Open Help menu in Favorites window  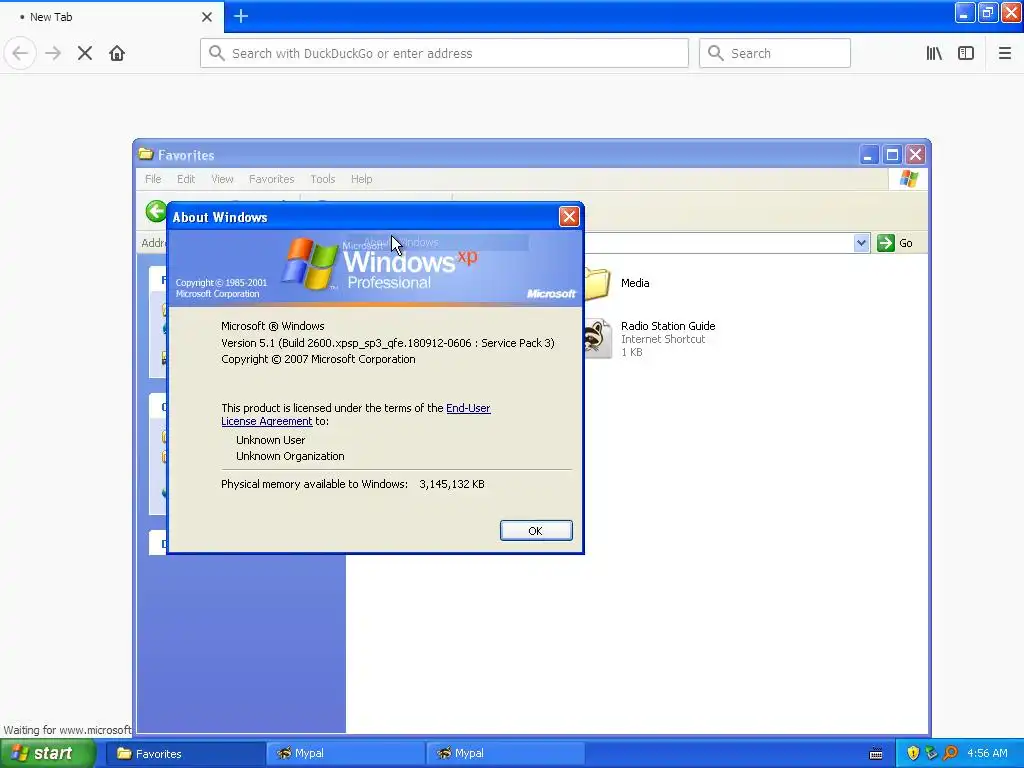point(361,179)
